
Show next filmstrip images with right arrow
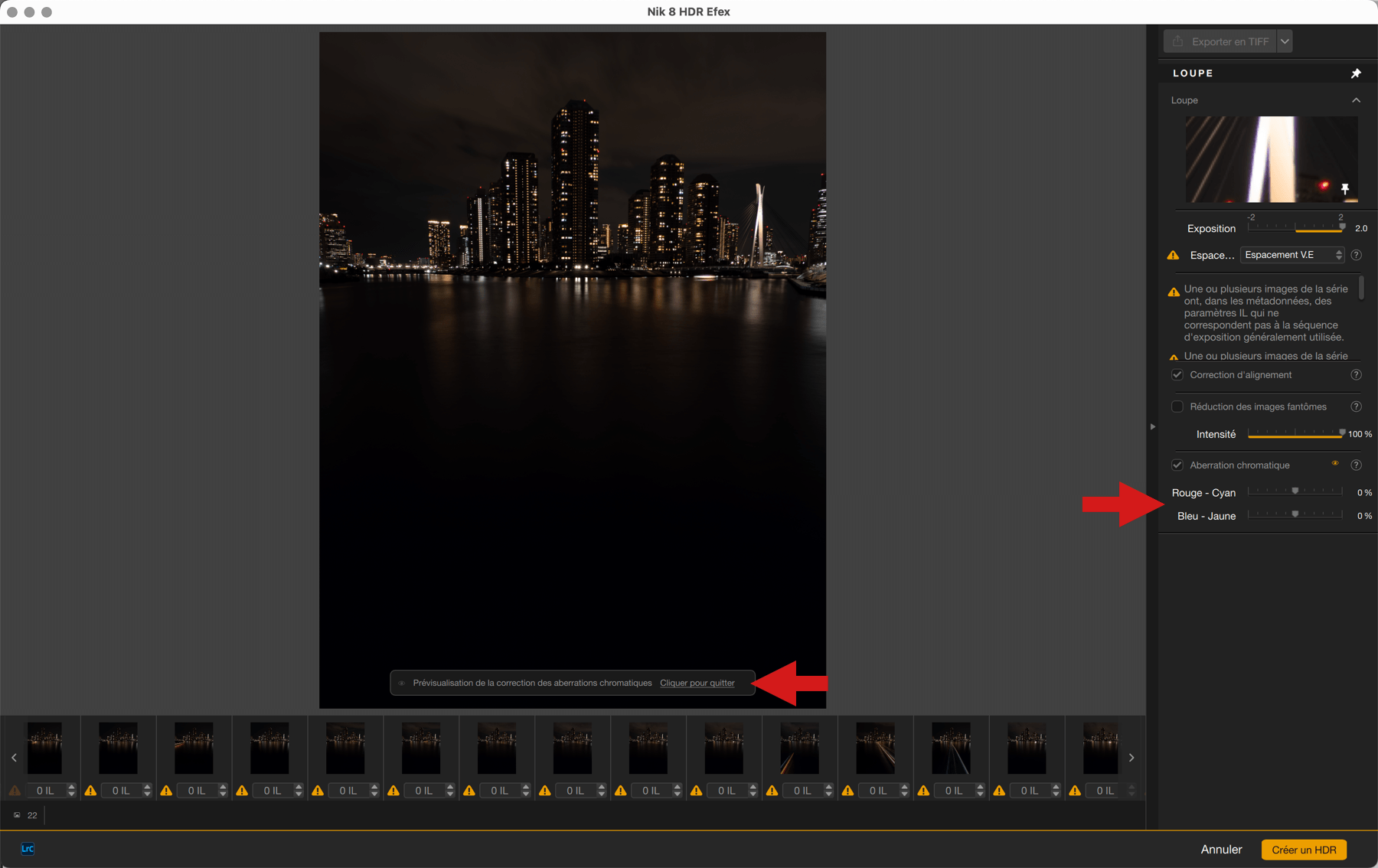tap(1131, 758)
